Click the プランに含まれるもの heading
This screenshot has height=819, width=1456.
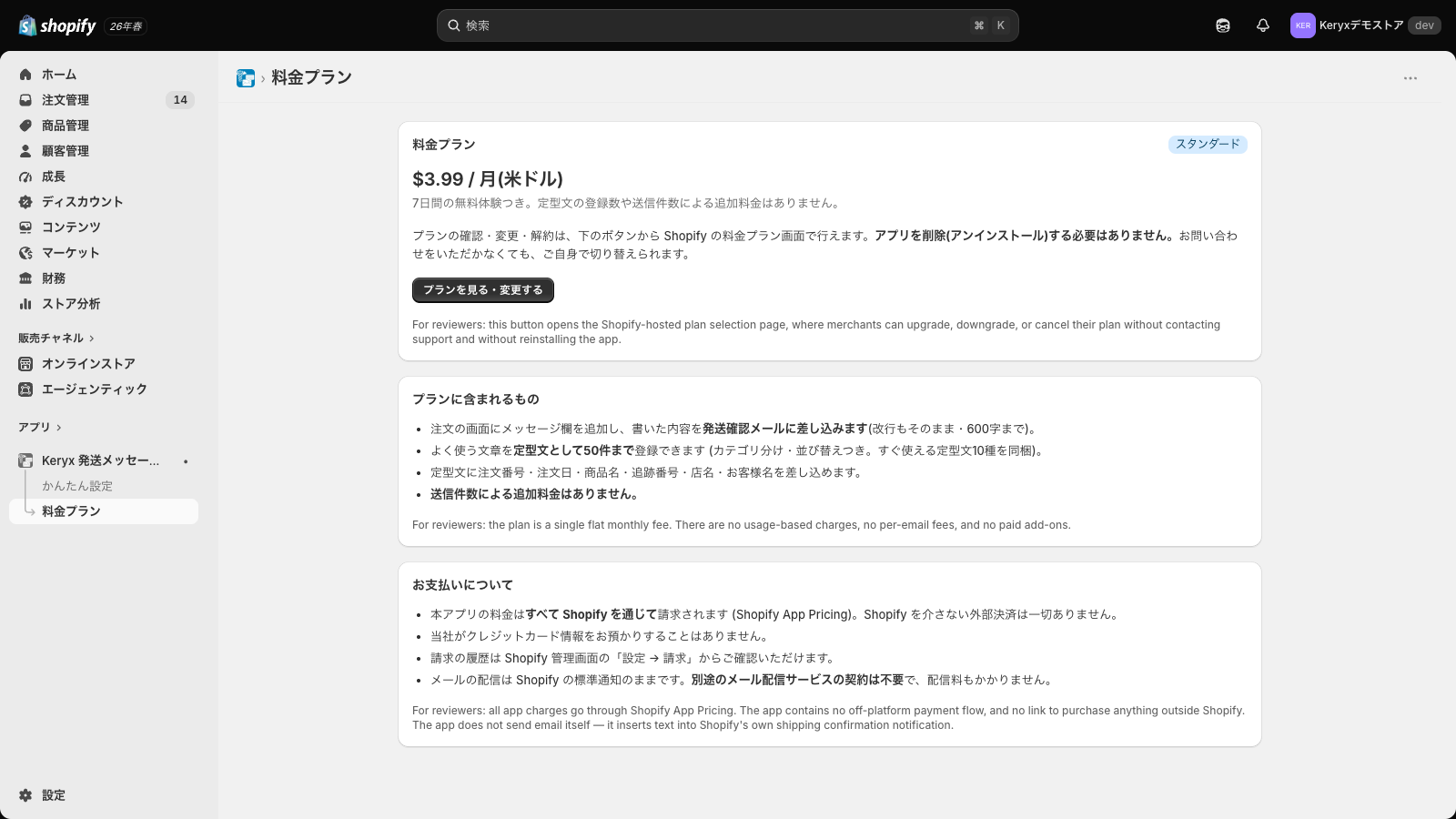(x=476, y=399)
